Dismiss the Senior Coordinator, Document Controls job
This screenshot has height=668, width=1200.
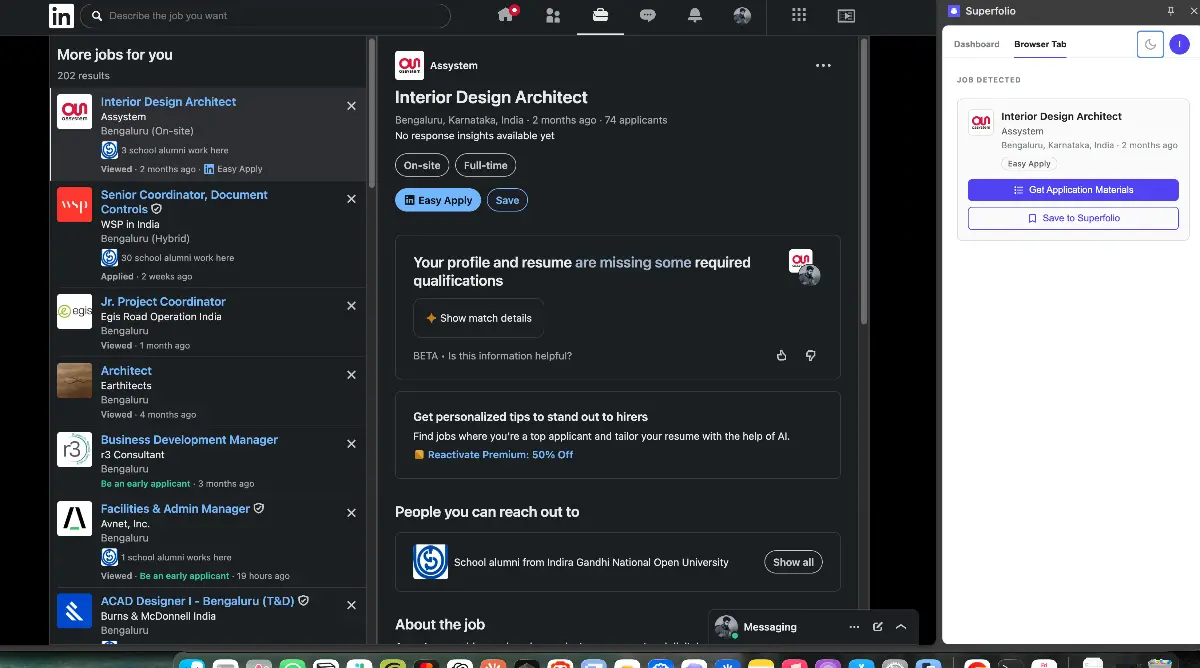[351, 199]
